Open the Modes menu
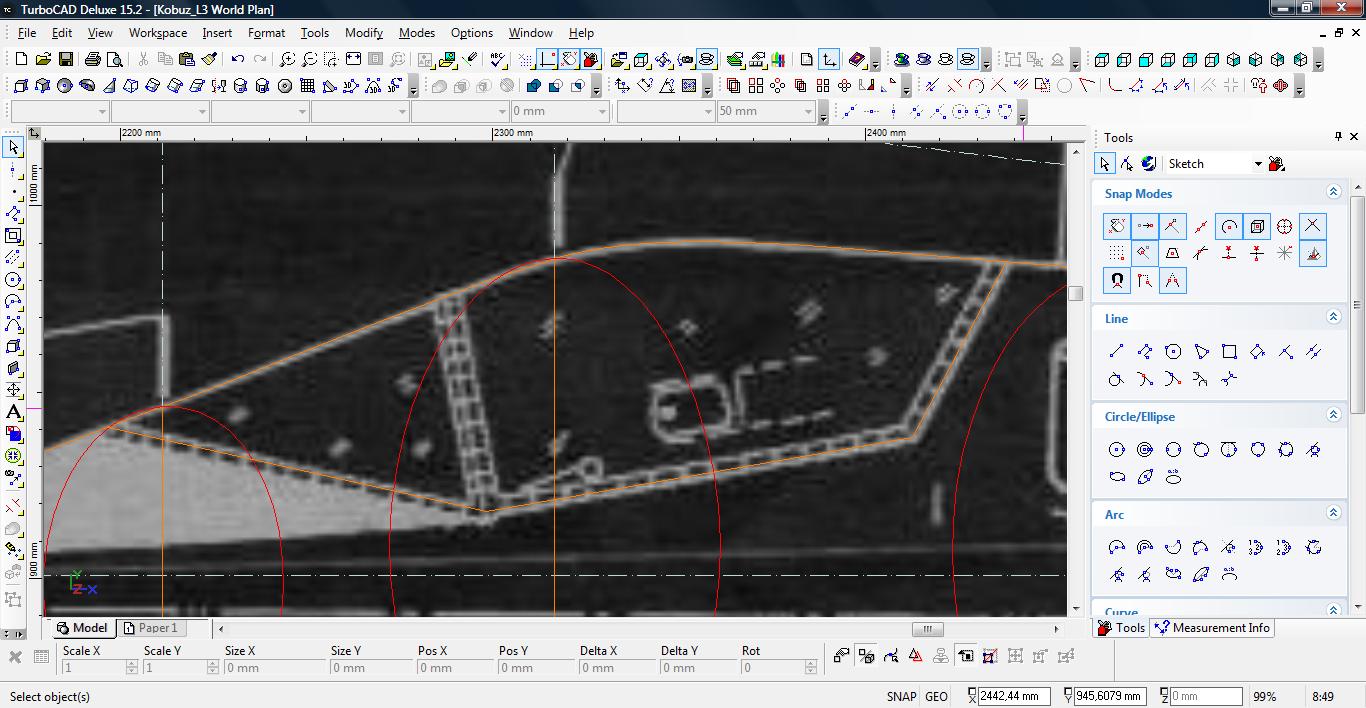 click(417, 32)
